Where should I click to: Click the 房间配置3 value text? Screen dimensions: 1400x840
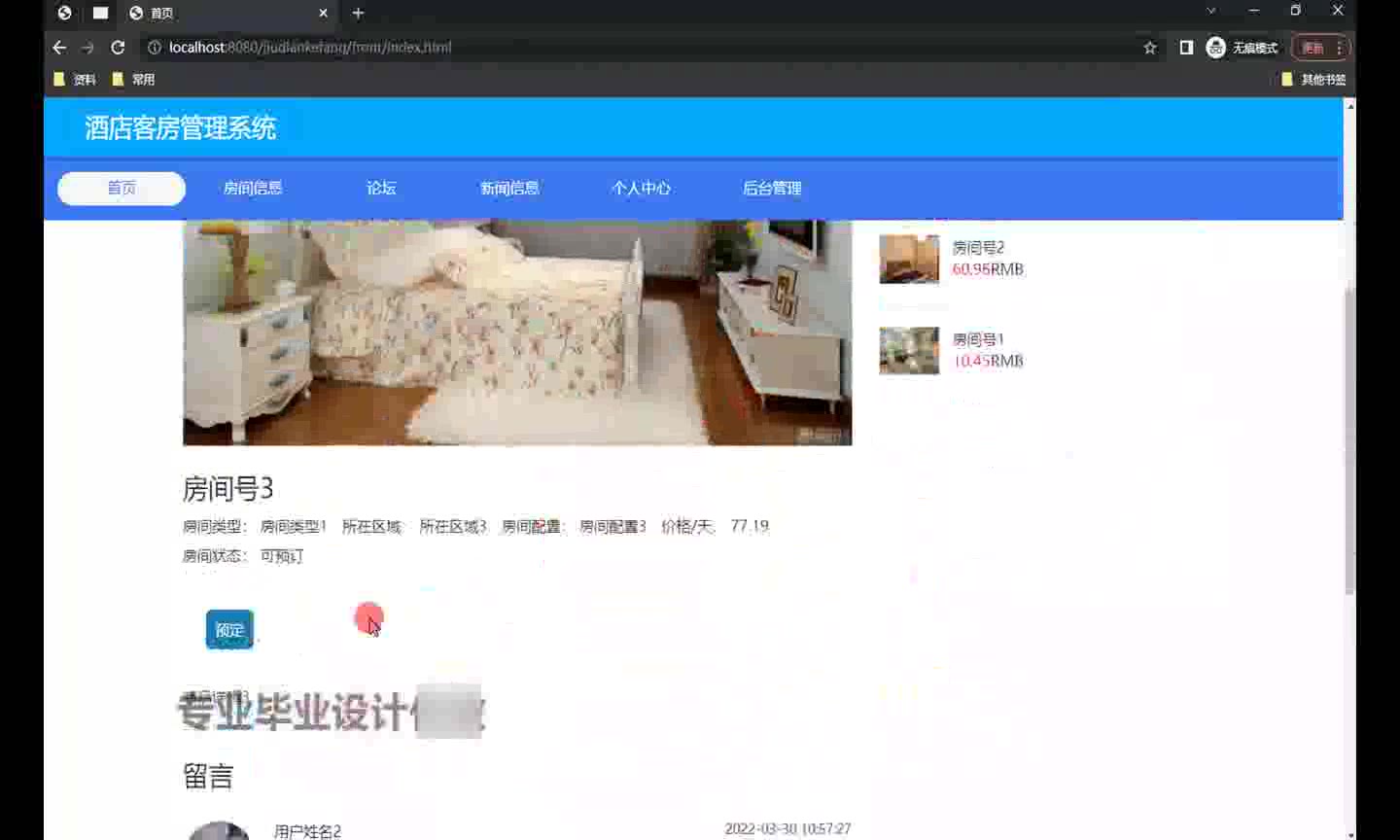612,526
